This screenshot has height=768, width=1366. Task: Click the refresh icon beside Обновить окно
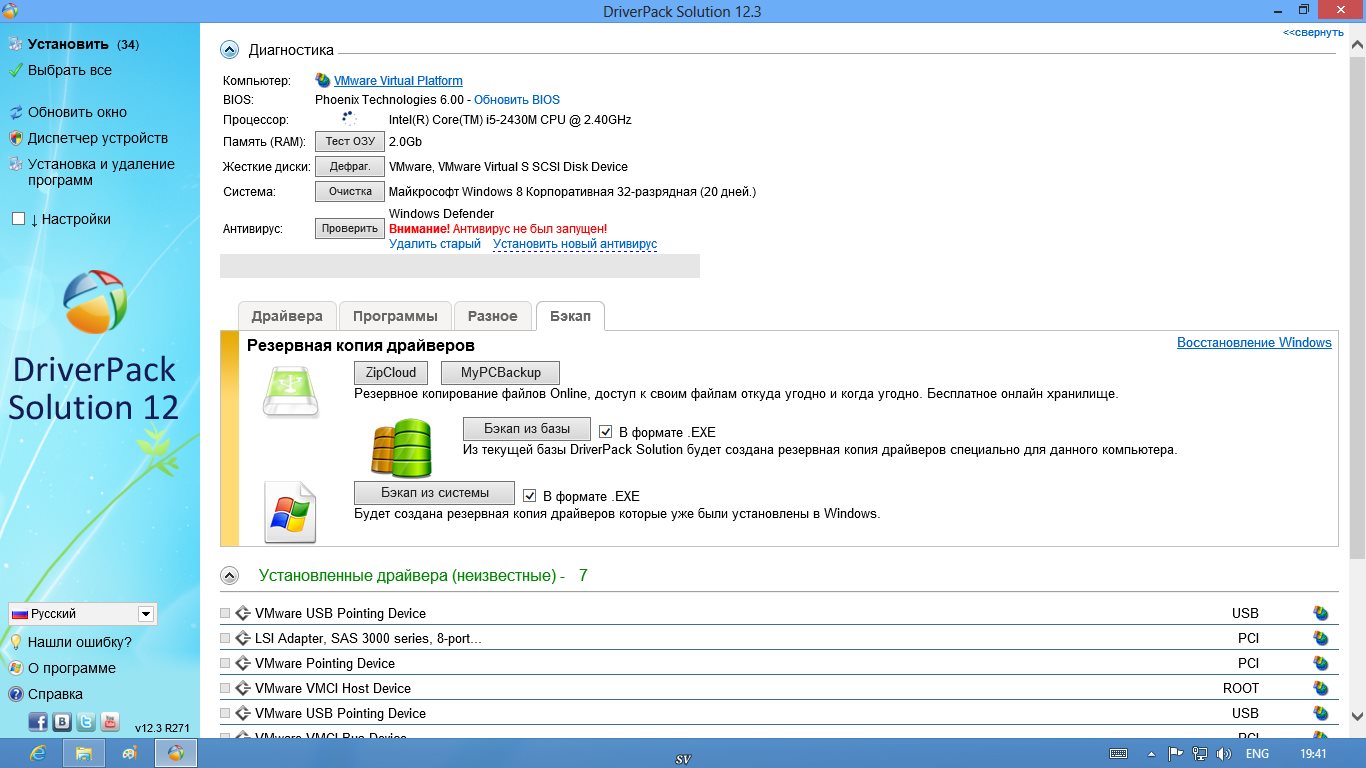(x=15, y=113)
